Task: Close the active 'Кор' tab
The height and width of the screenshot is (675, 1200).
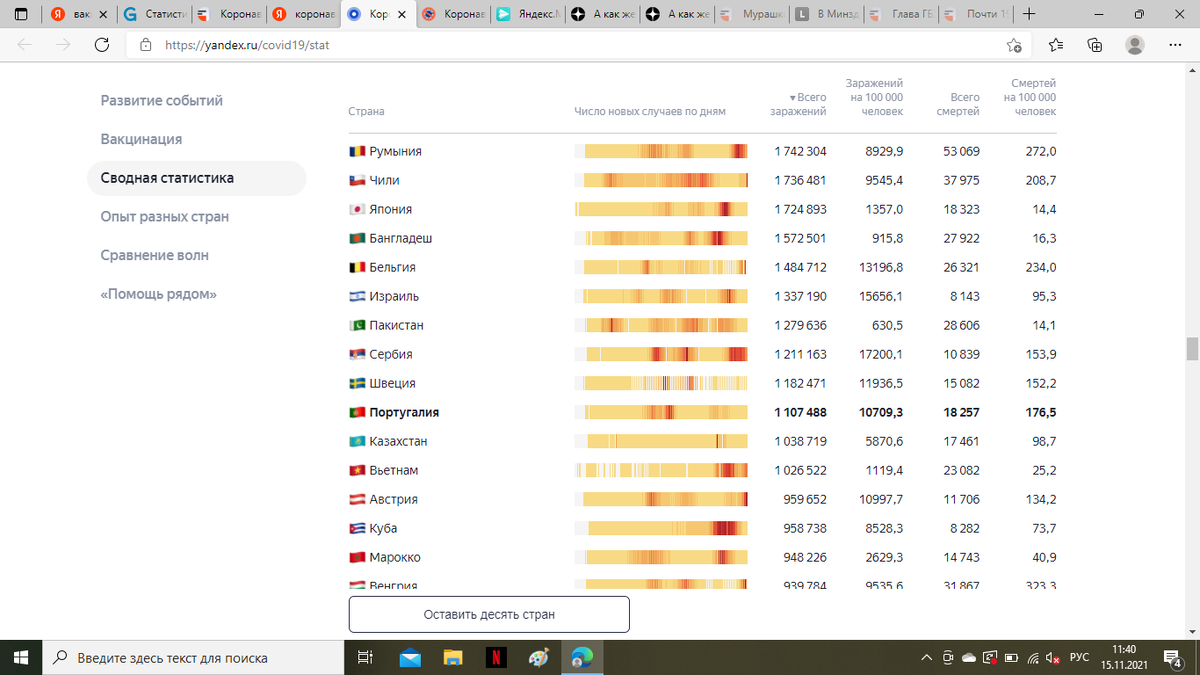Action: click(401, 15)
